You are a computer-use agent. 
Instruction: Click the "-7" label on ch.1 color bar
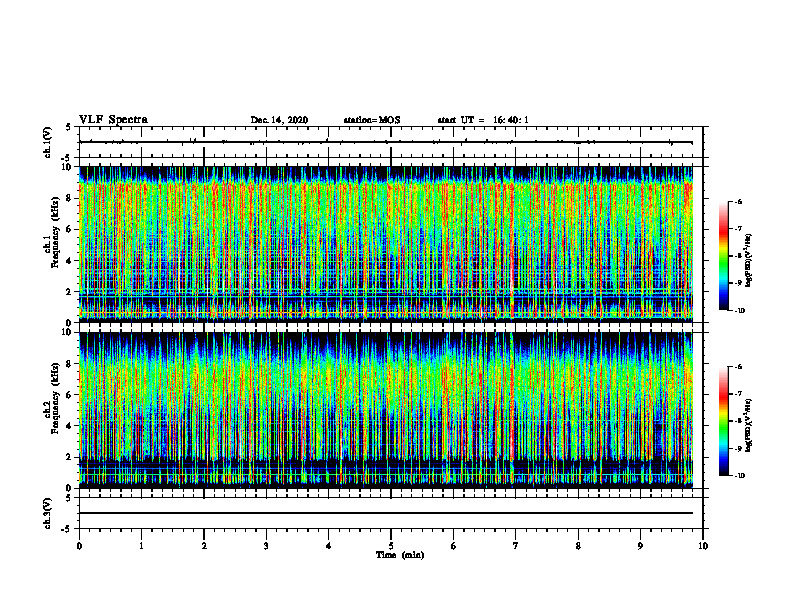pyautogui.click(x=739, y=229)
